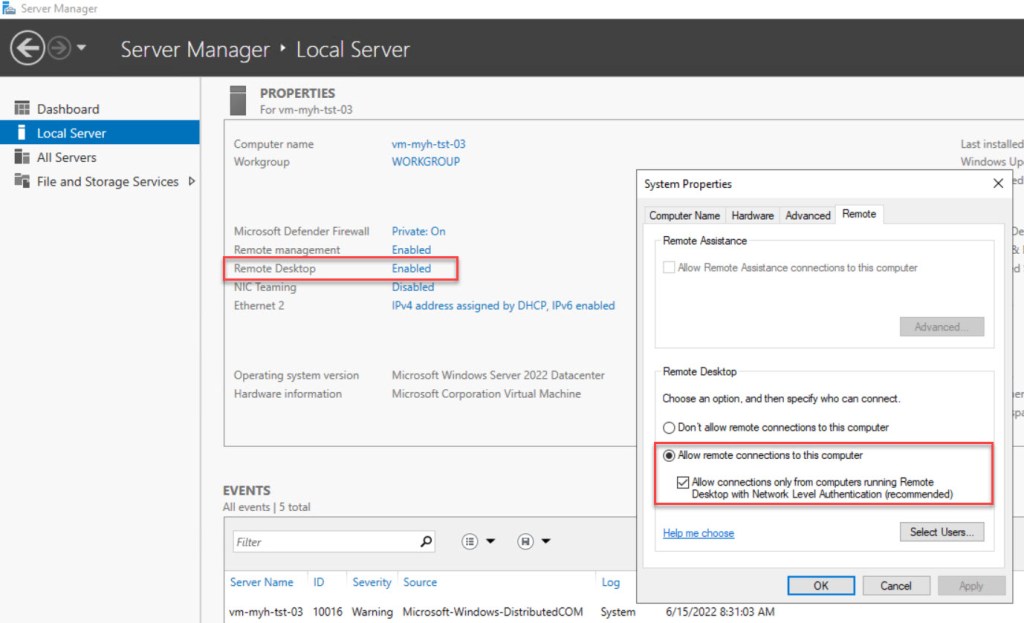This screenshot has height=623, width=1024.
Task: Switch to the Advanced tab
Action: 807,215
